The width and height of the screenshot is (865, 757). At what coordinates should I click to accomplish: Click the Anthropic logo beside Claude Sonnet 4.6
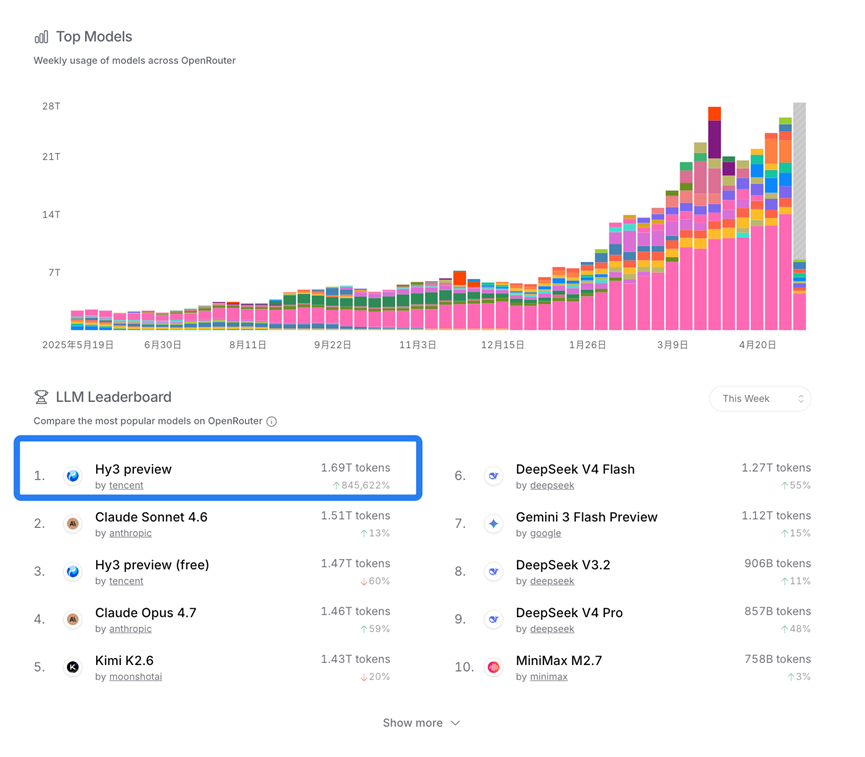tap(72, 524)
